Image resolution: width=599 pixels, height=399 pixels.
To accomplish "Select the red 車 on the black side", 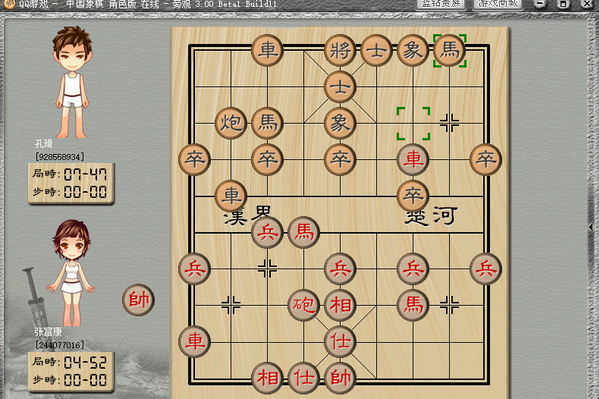I will click(413, 159).
